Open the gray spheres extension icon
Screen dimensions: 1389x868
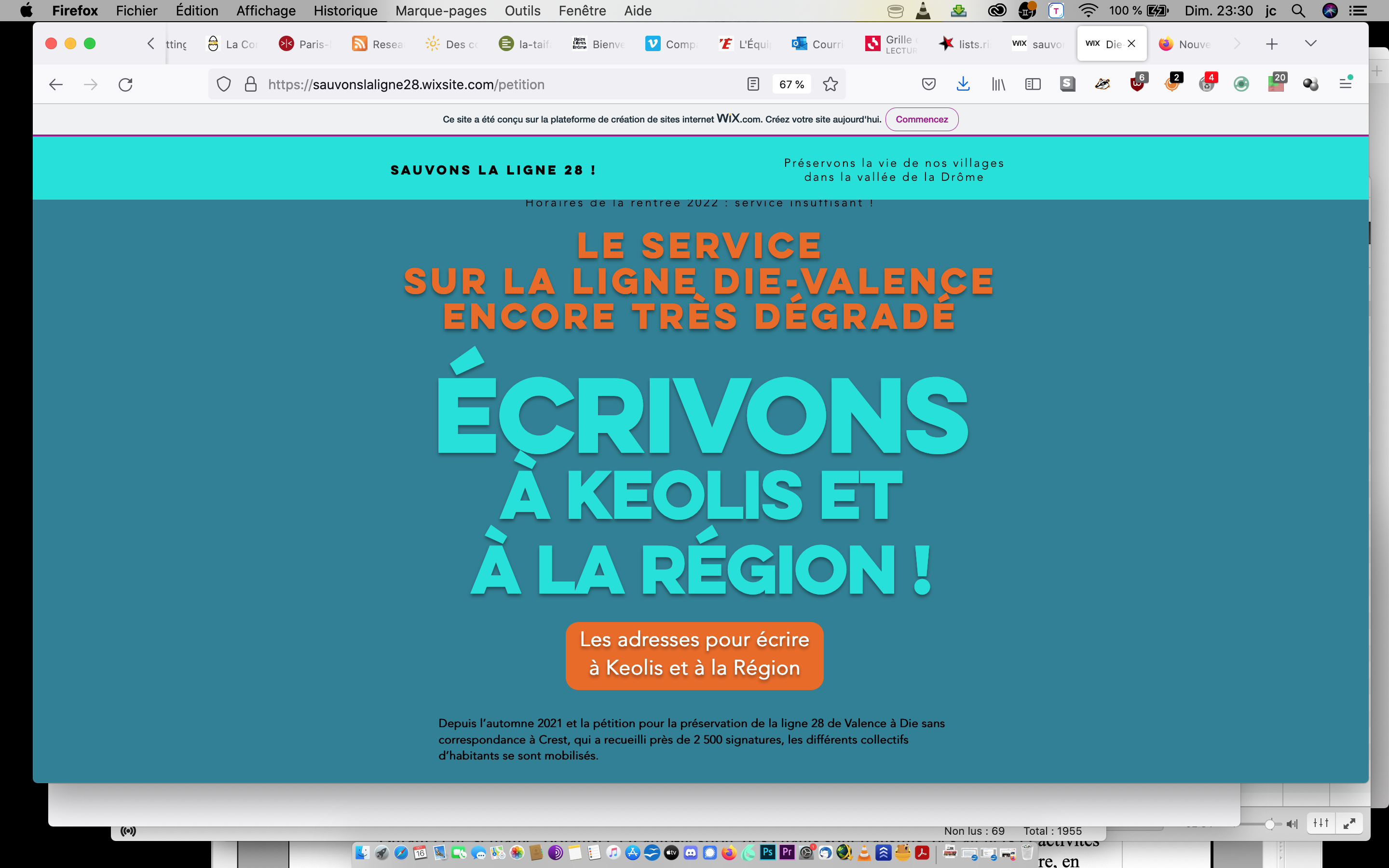(1310, 84)
